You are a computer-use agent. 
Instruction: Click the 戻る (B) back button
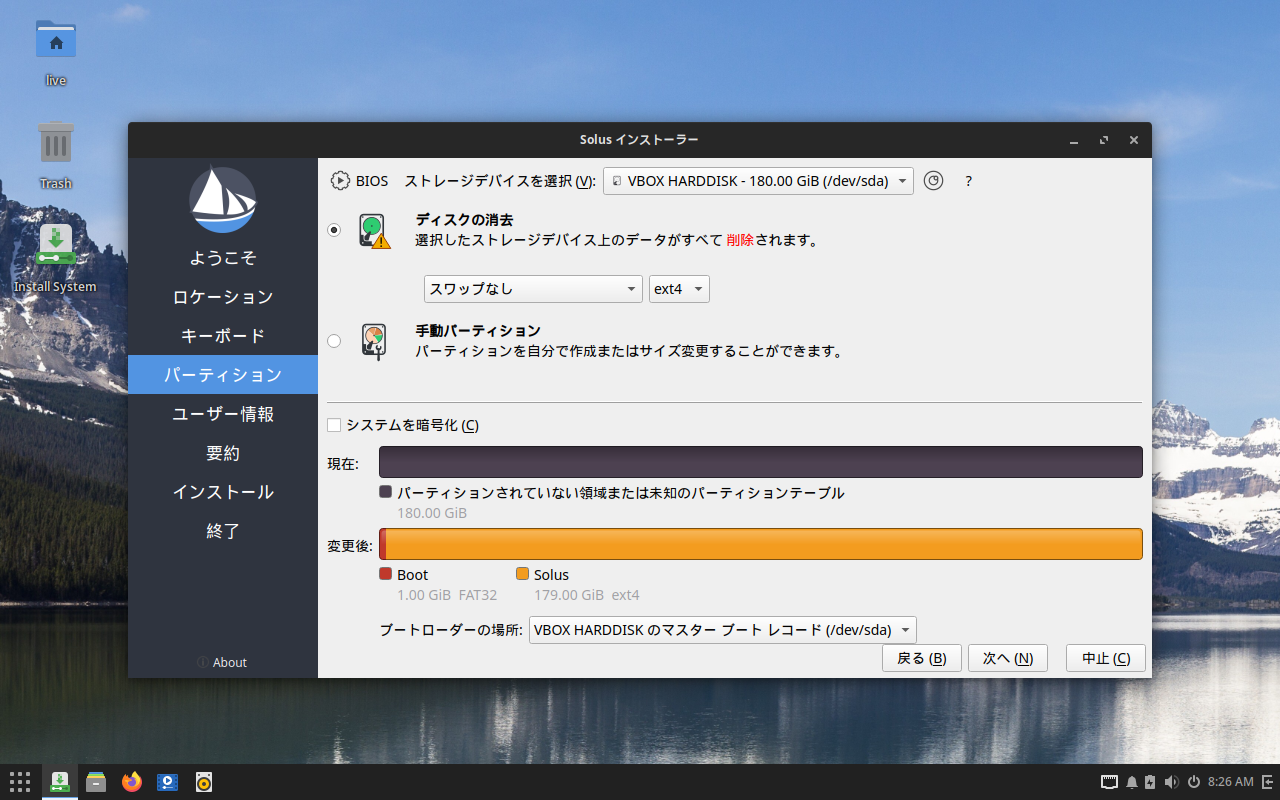pyautogui.click(x=922, y=658)
